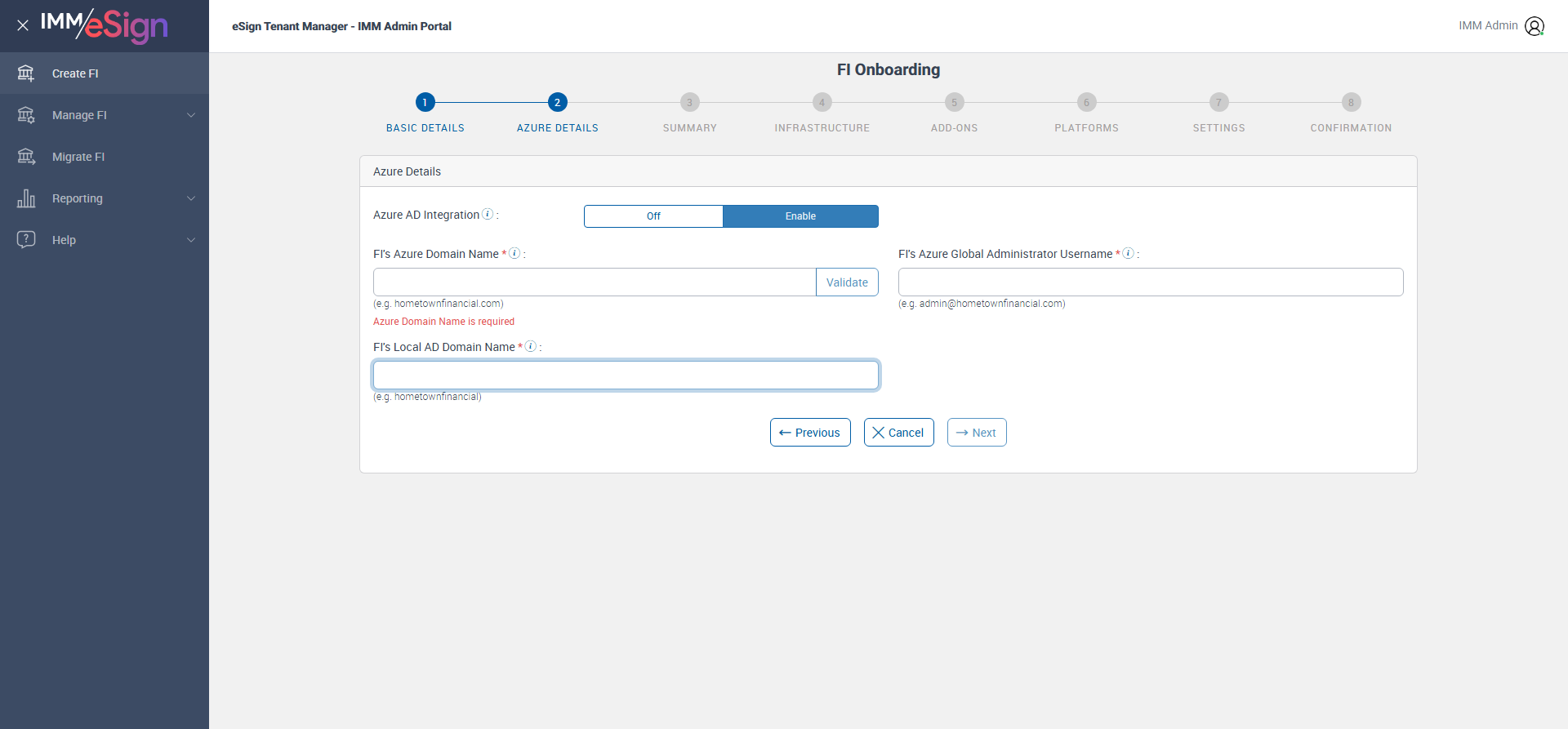The image size is (1568, 729).
Task: Open Help menu item
Action: 105,240
